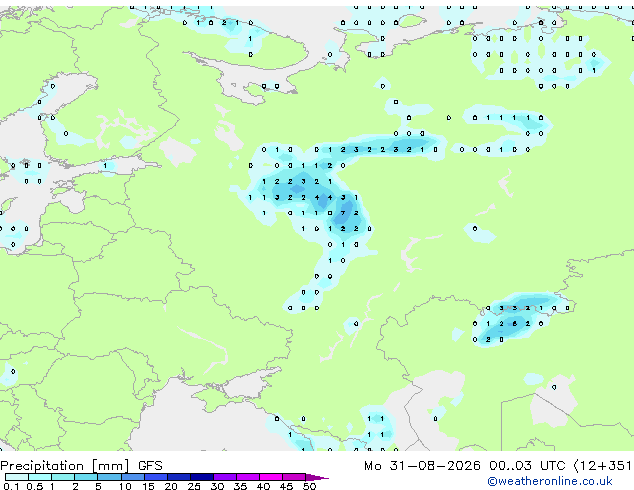
Task: Click the legend label "25"
Action: 194,486
